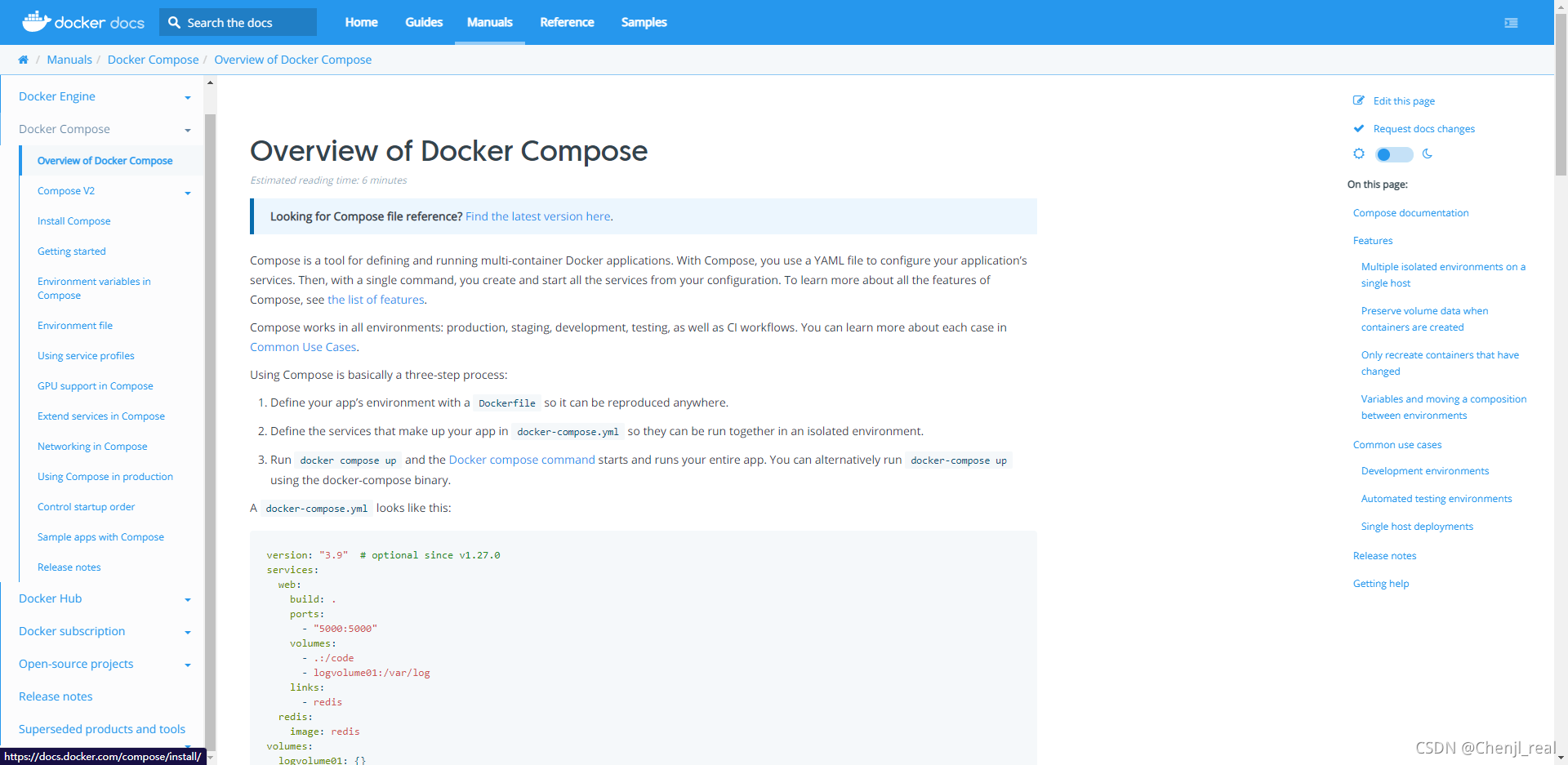Expand the Docker Hub section arrow

pyautogui.click(x=188, y=599)
